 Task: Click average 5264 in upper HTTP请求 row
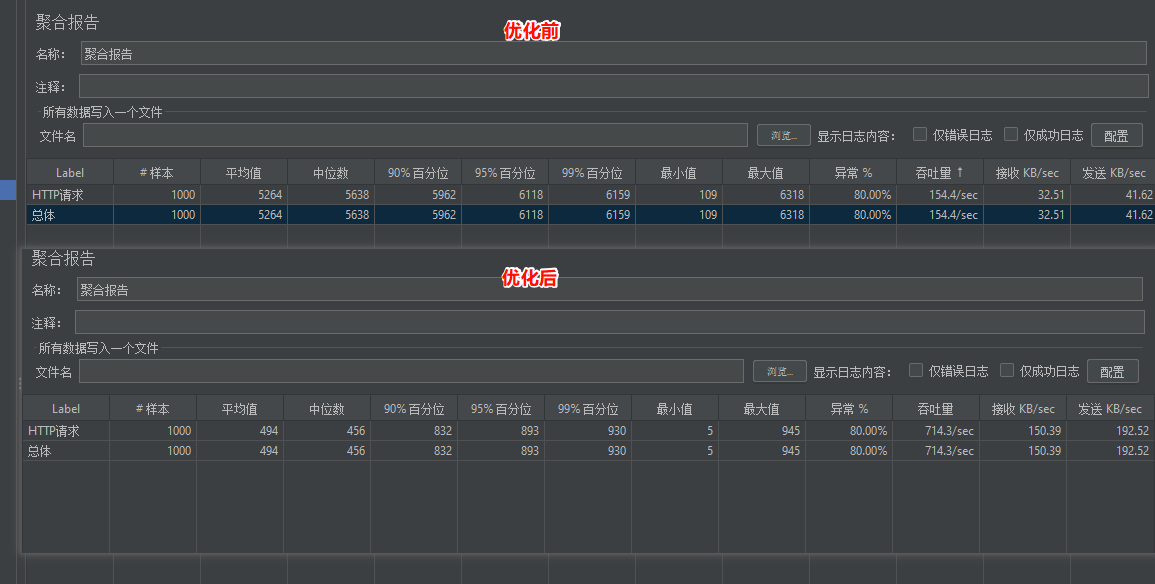pos(270,194)
